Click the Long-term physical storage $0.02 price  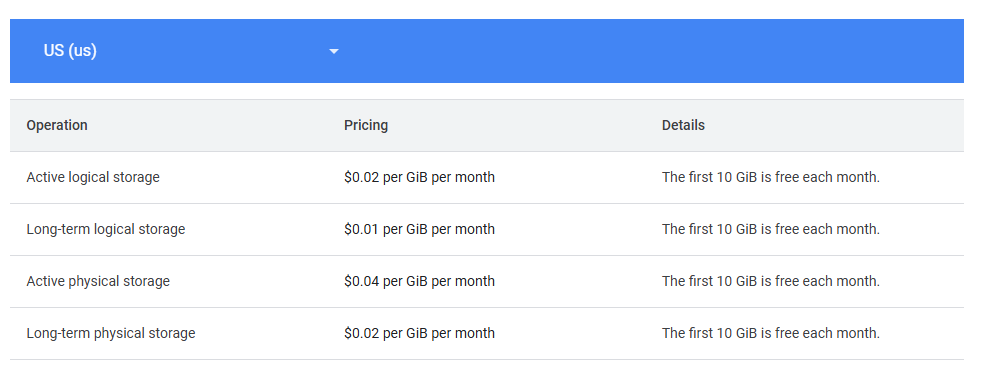(419, 333)
